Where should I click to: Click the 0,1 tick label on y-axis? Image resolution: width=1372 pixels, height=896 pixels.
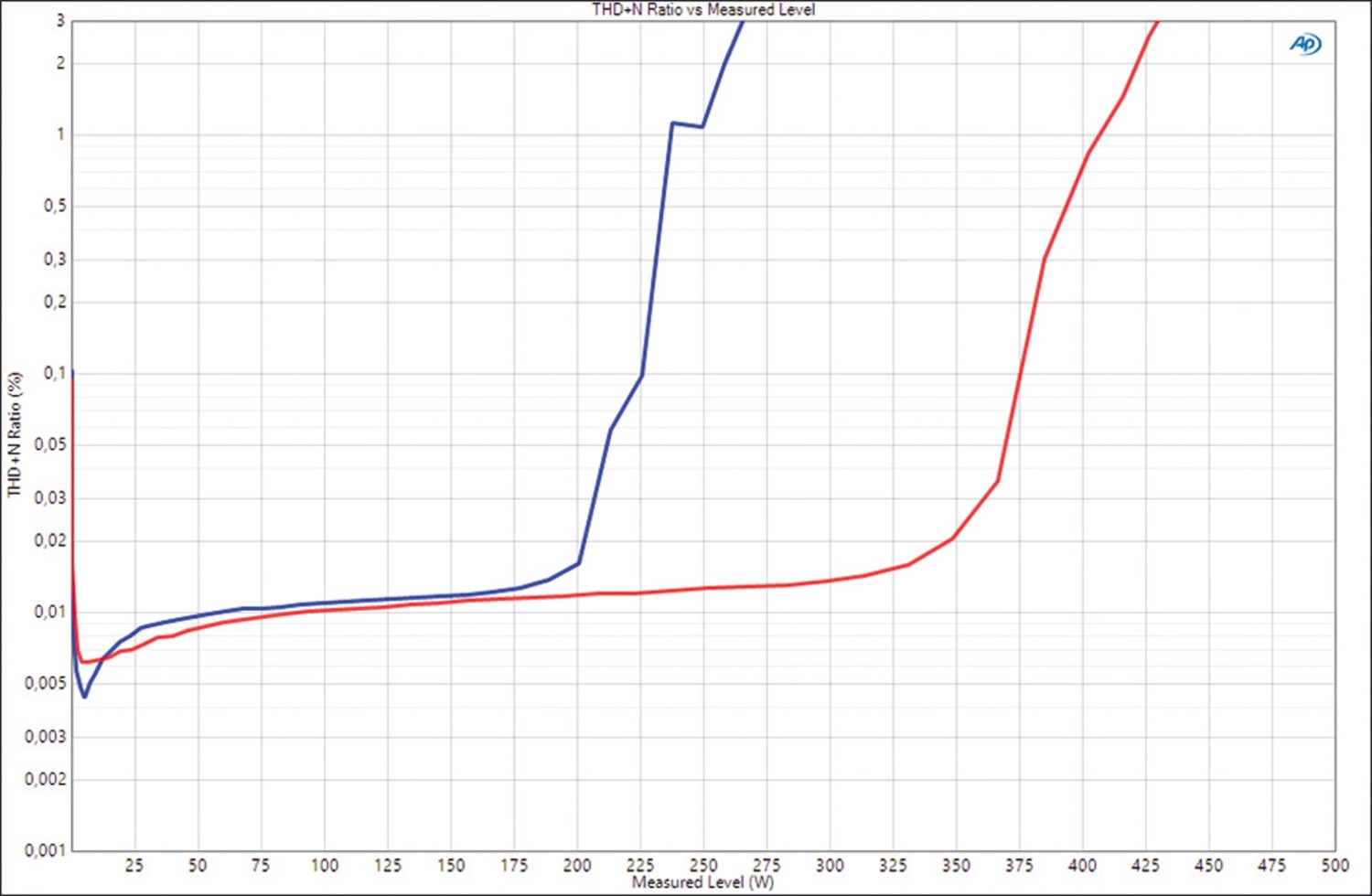coord(55,373)
